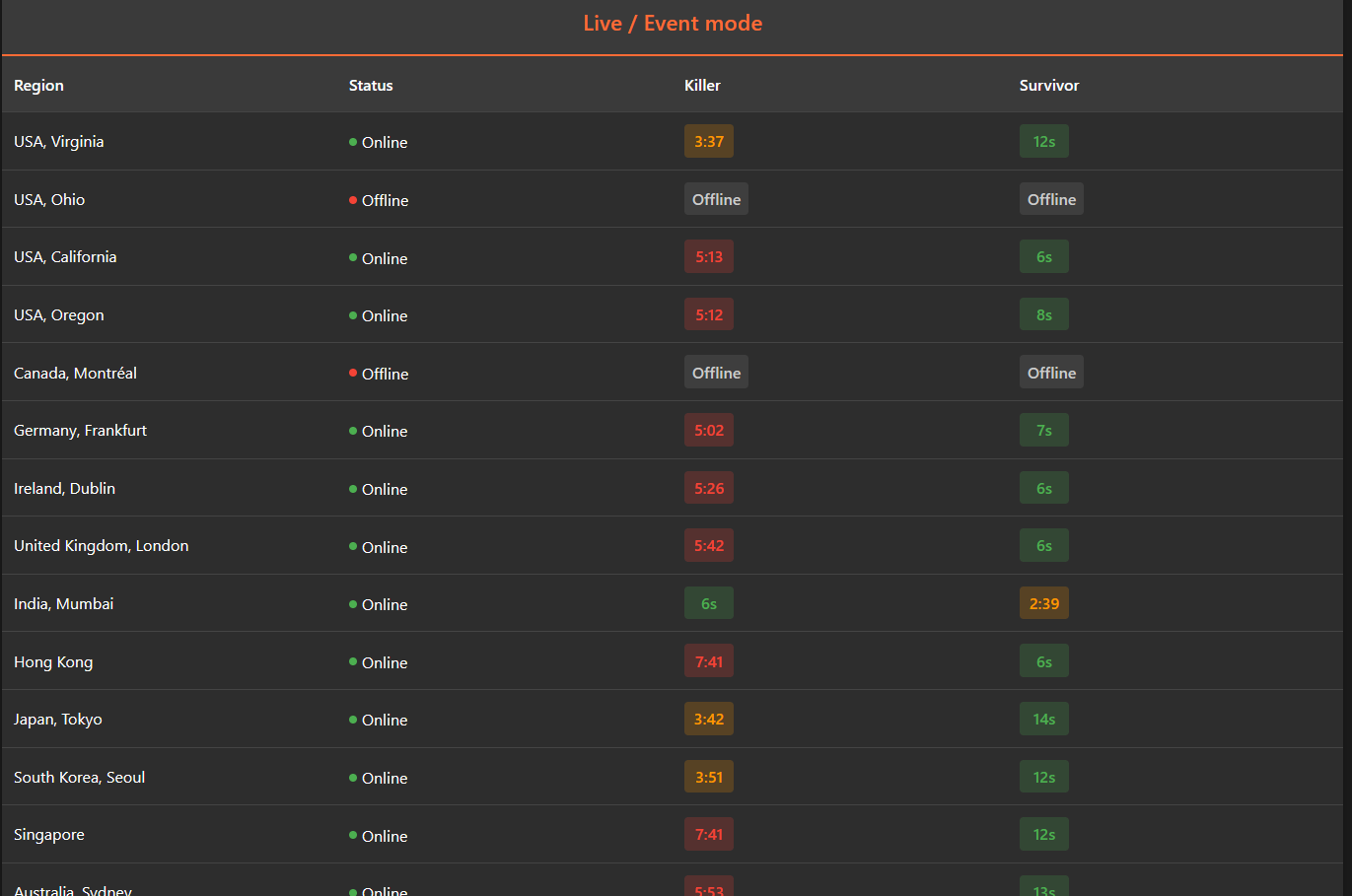1352x896 pixels.
Task: Click the Online status for United Kingdom, London
Action: (379, 547)
